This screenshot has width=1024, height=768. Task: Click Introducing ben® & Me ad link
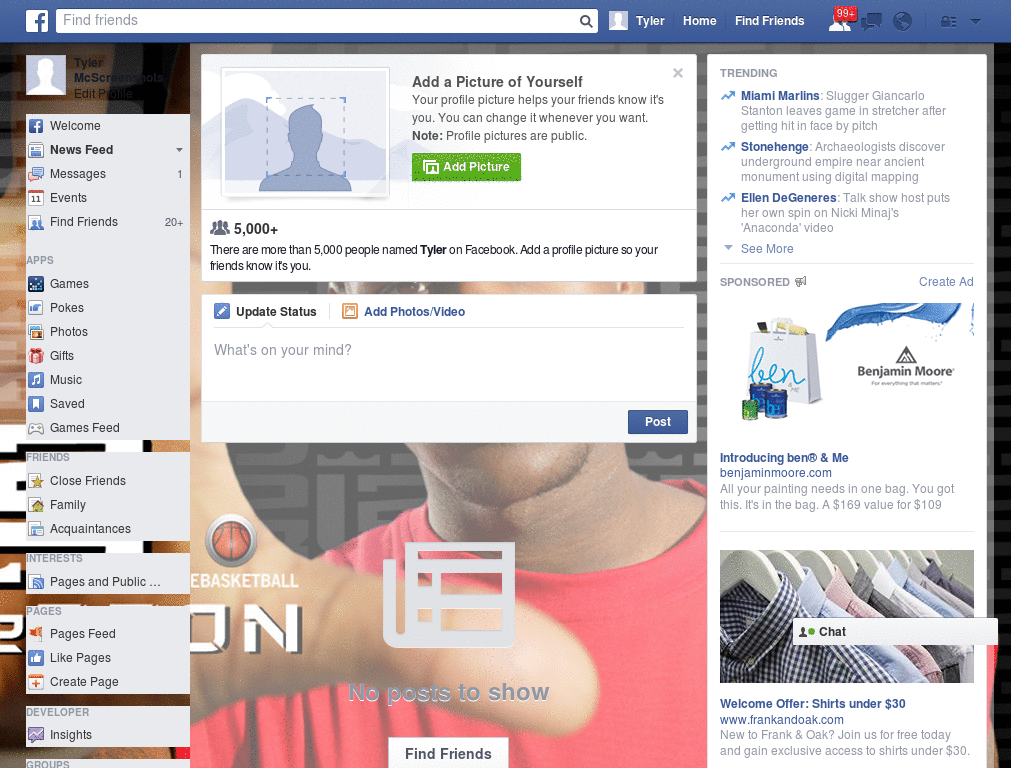point(784,458)
